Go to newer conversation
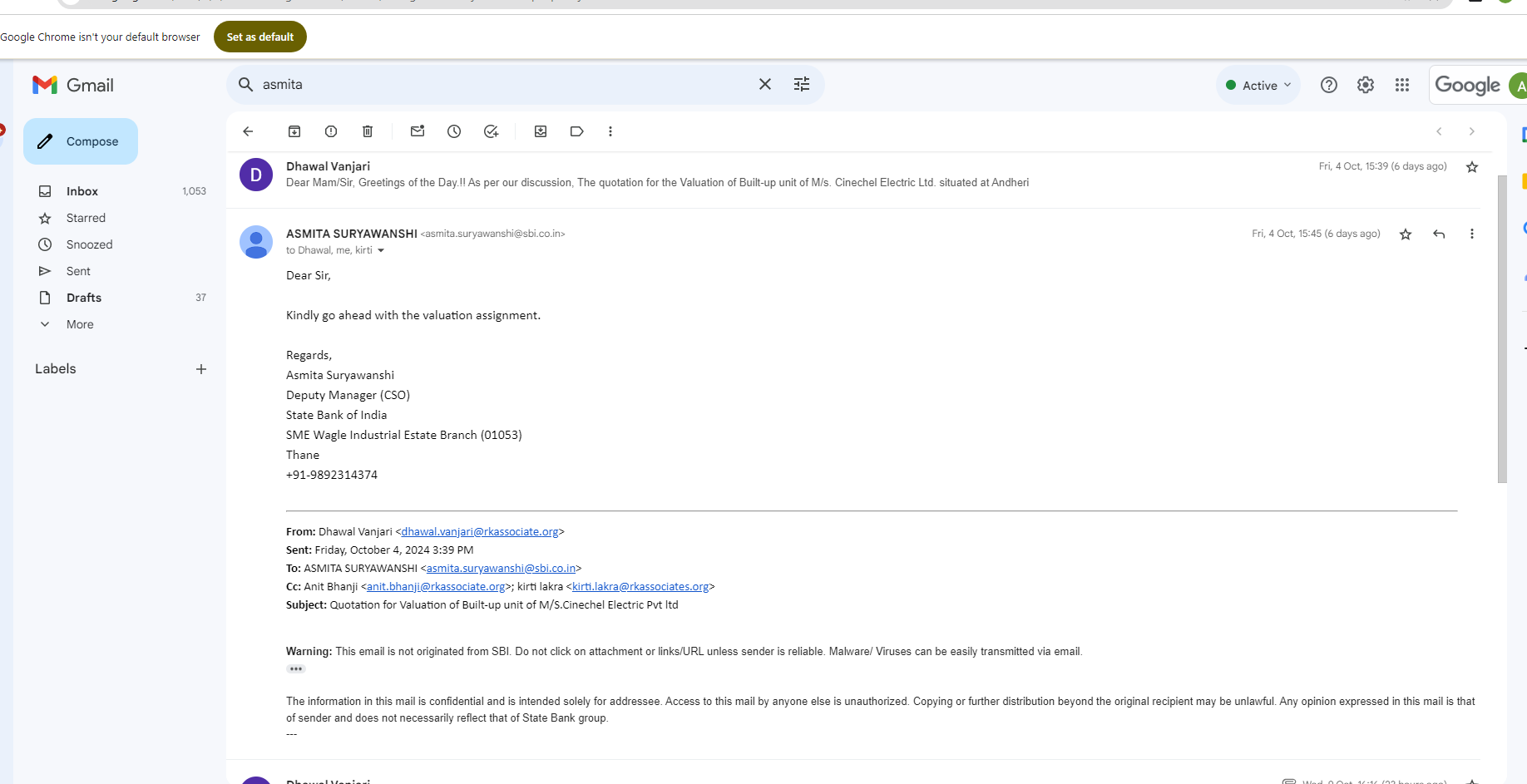Screen dimensions: 1527x784 point(1439,131)
